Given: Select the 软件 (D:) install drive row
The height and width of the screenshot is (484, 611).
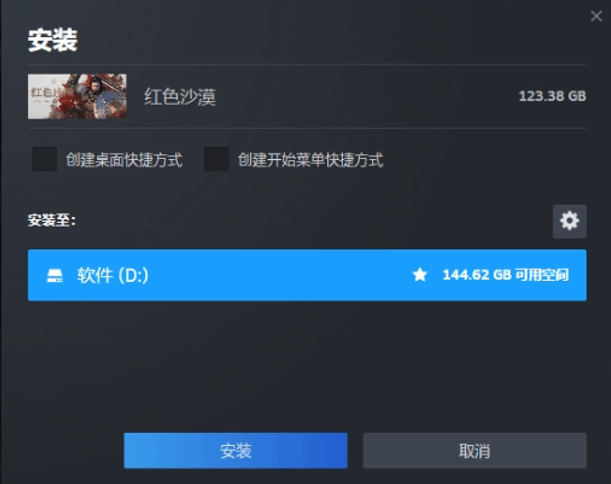Looking at the screenshot, I should [307, 275].
